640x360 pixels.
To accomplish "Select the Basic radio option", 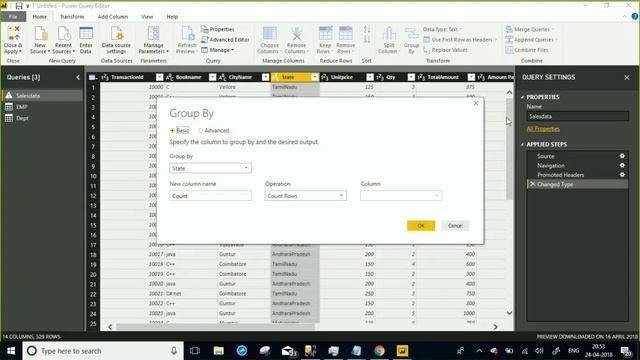I will (172, 131).
